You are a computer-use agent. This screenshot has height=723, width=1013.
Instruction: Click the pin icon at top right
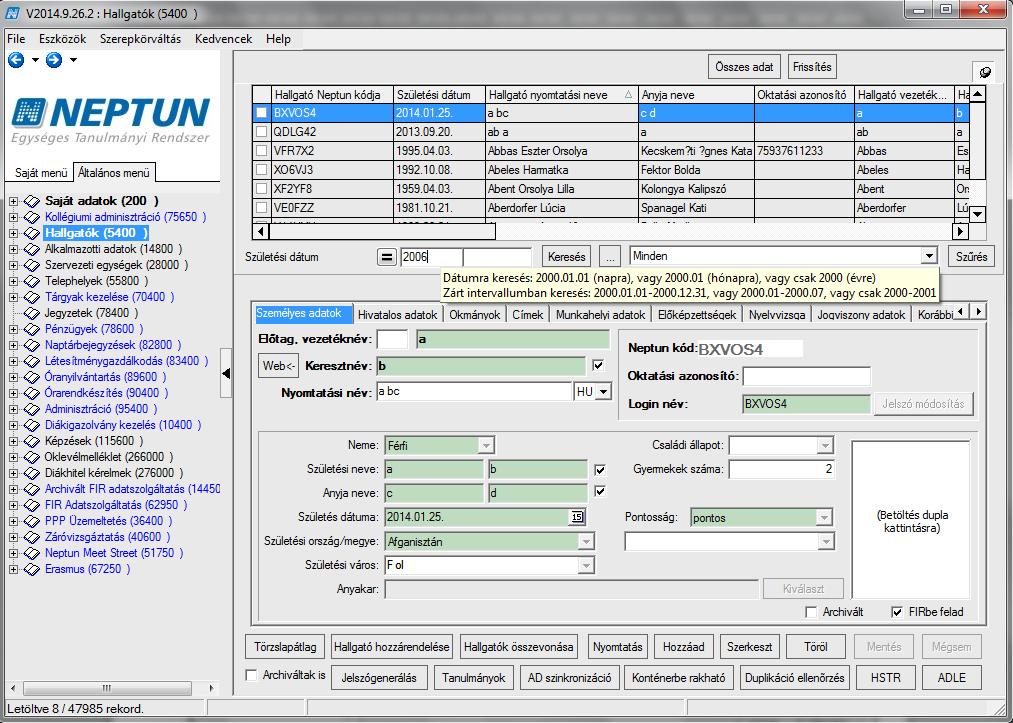tap(985, 72)
